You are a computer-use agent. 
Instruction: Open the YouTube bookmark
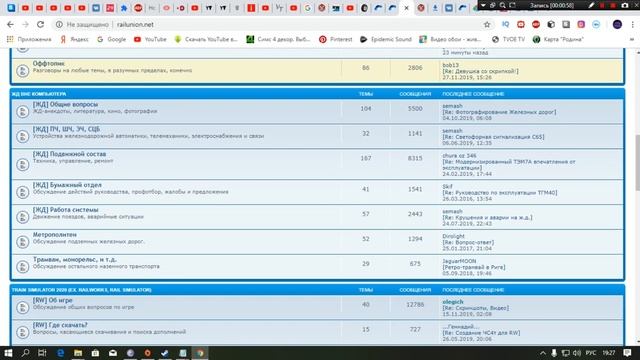[x=150, y=39]
